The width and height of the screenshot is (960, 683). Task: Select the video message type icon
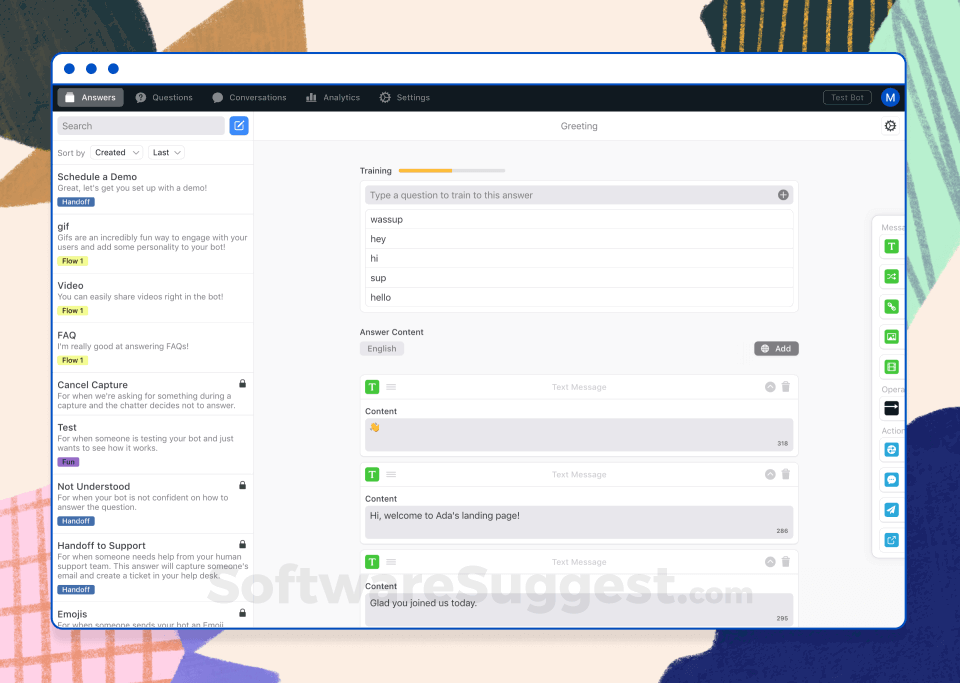tap(891, 367)
